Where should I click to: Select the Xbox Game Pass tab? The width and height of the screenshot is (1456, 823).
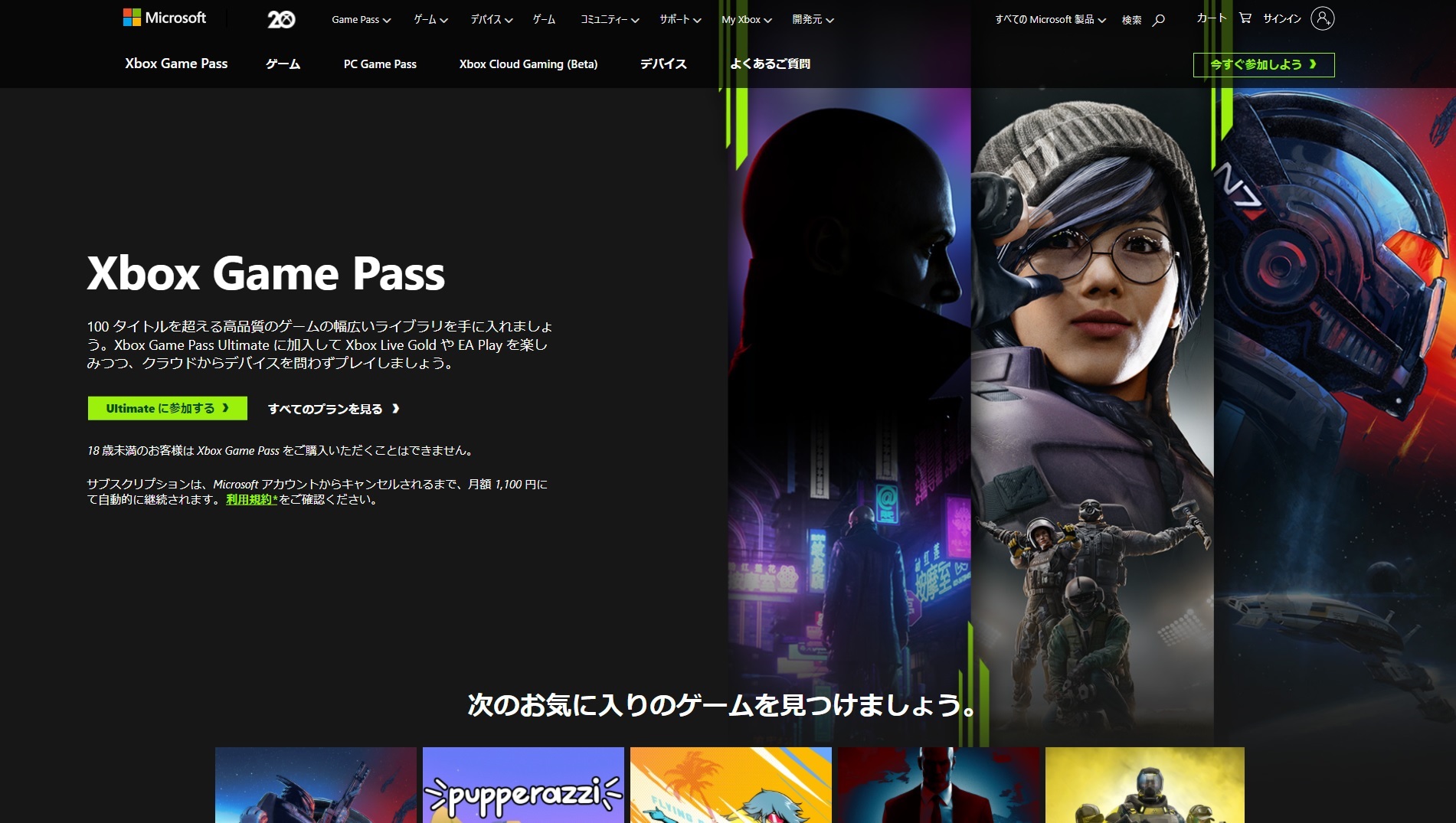coord(176,64)
